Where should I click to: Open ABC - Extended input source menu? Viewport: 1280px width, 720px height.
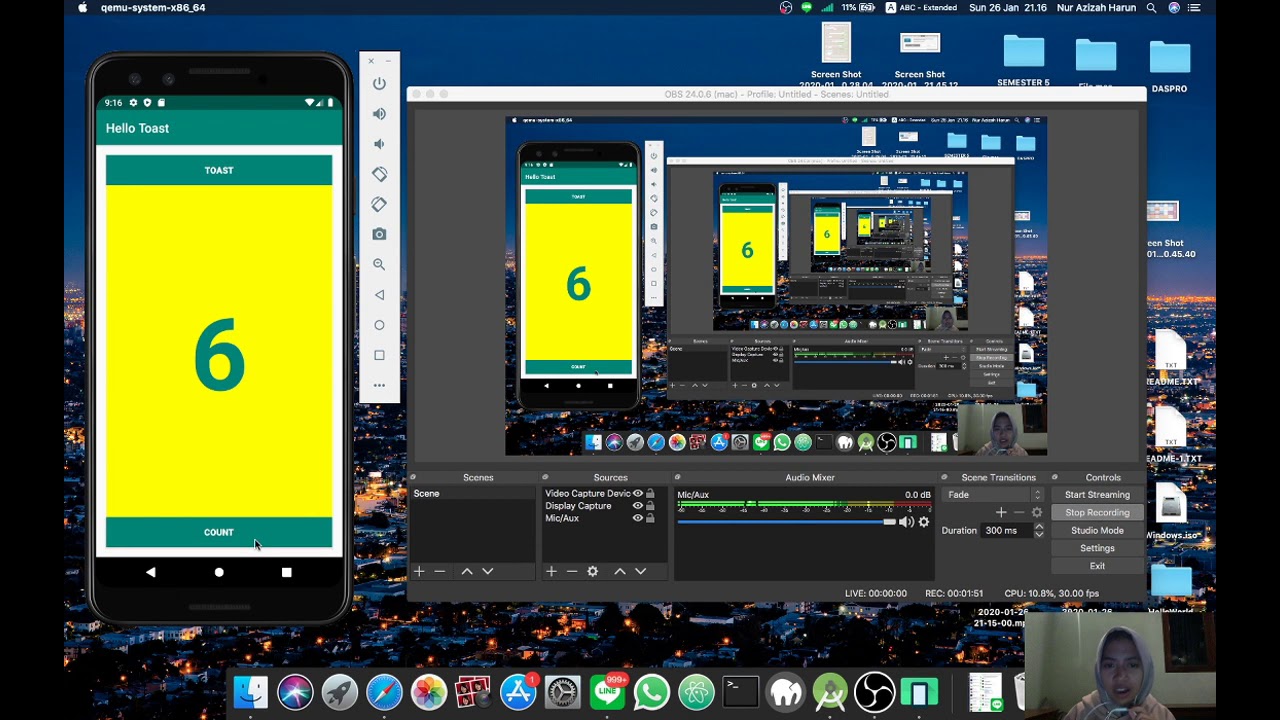921,8
